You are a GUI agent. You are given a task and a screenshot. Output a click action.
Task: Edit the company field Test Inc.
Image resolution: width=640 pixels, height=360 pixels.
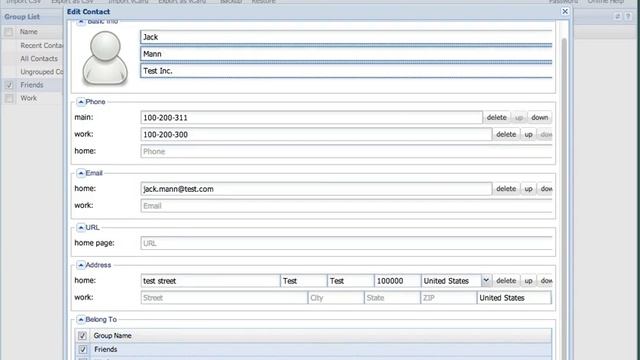tap(346, 71)
